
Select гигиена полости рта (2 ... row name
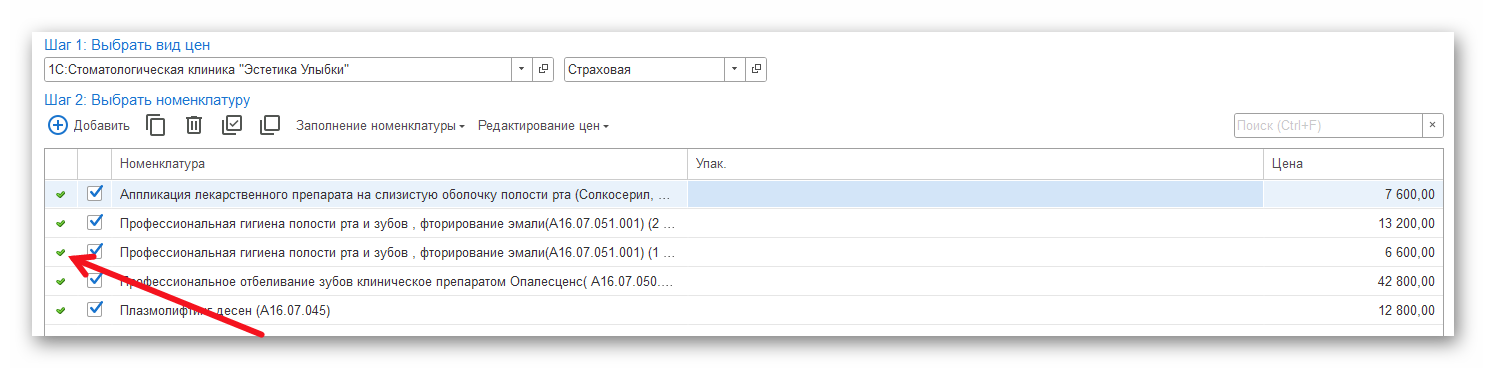[x=397, y=223]
